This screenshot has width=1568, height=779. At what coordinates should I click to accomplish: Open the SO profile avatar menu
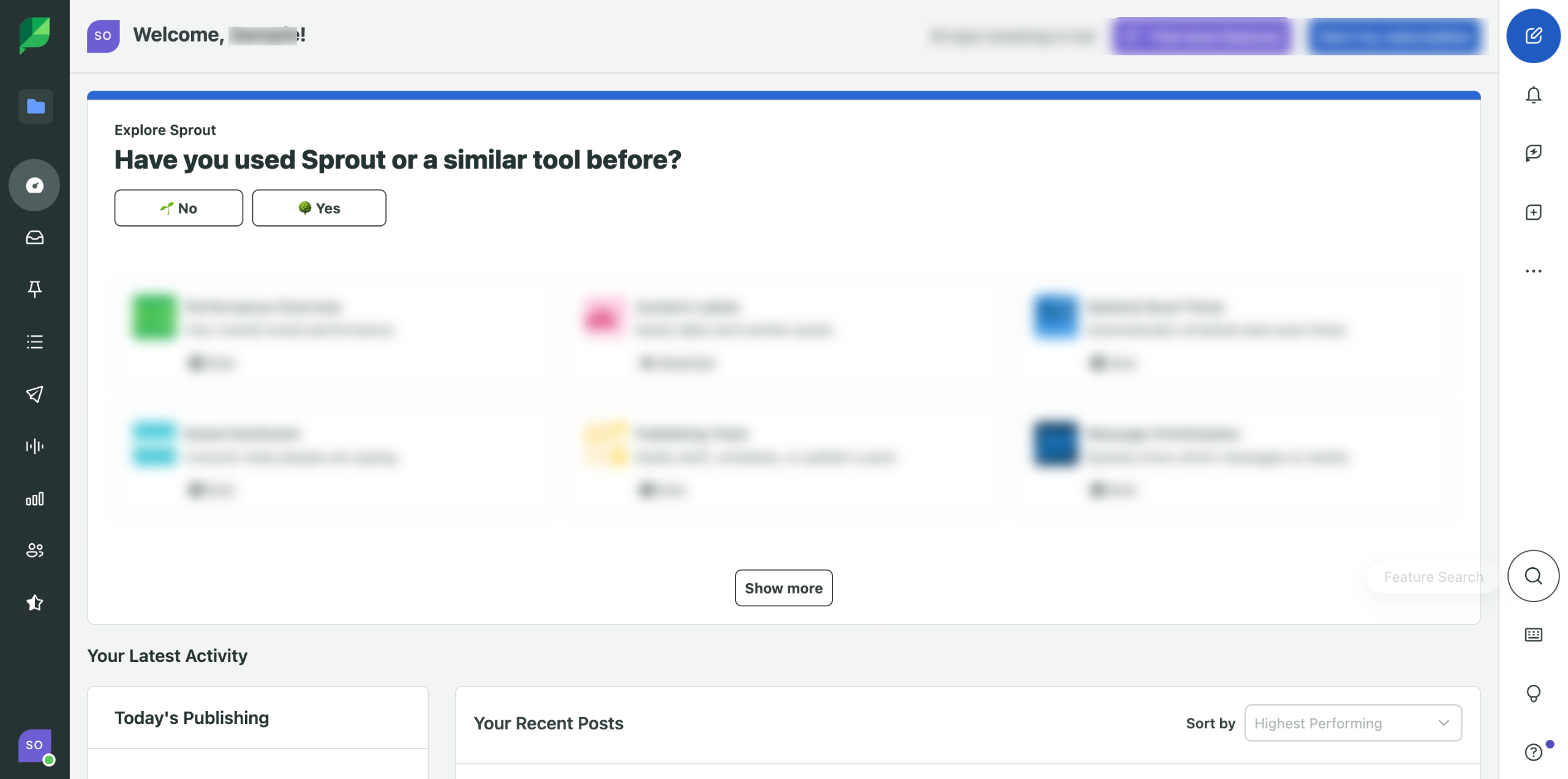(x=35, y=745)
